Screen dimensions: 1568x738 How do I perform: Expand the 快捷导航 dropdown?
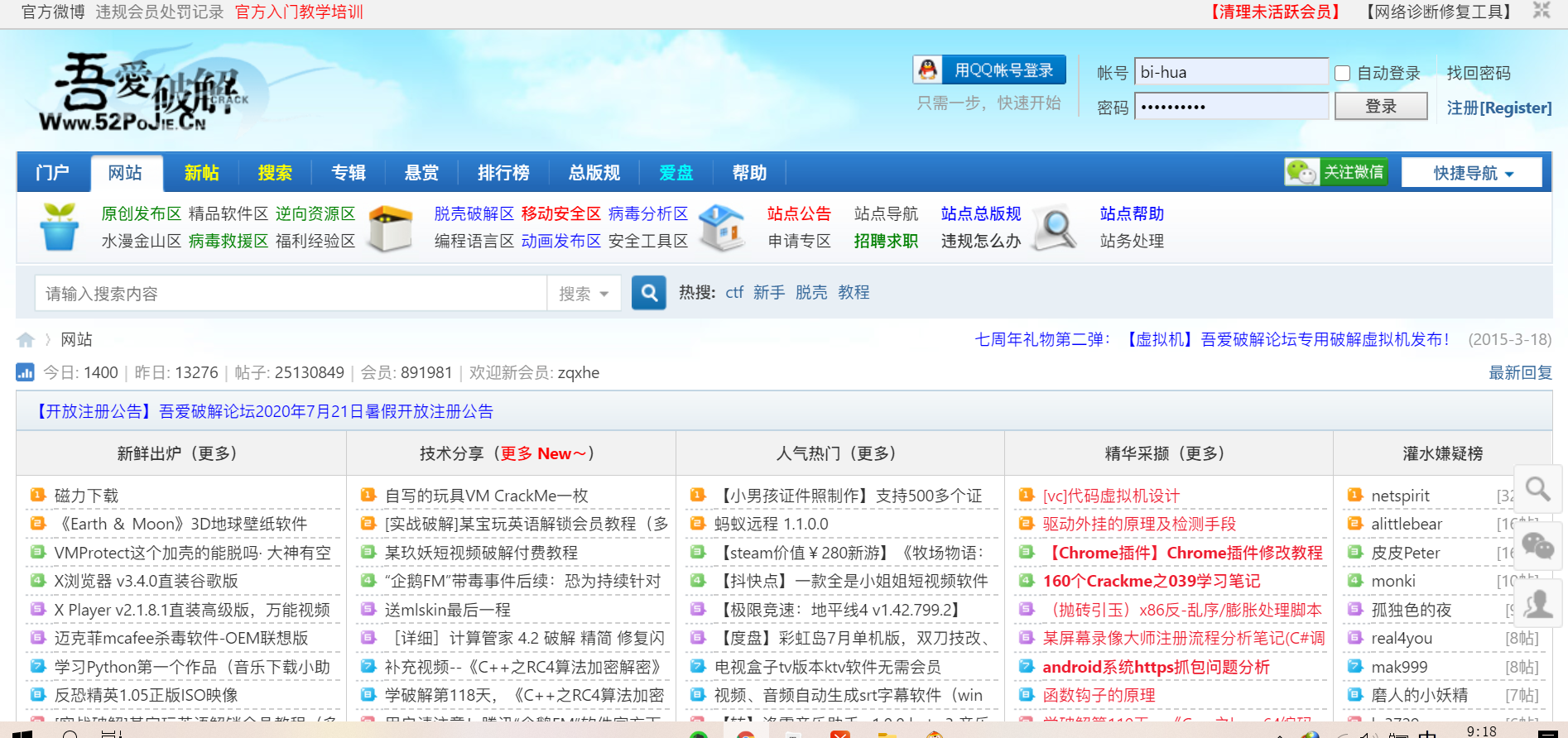tap(1472, 173)
